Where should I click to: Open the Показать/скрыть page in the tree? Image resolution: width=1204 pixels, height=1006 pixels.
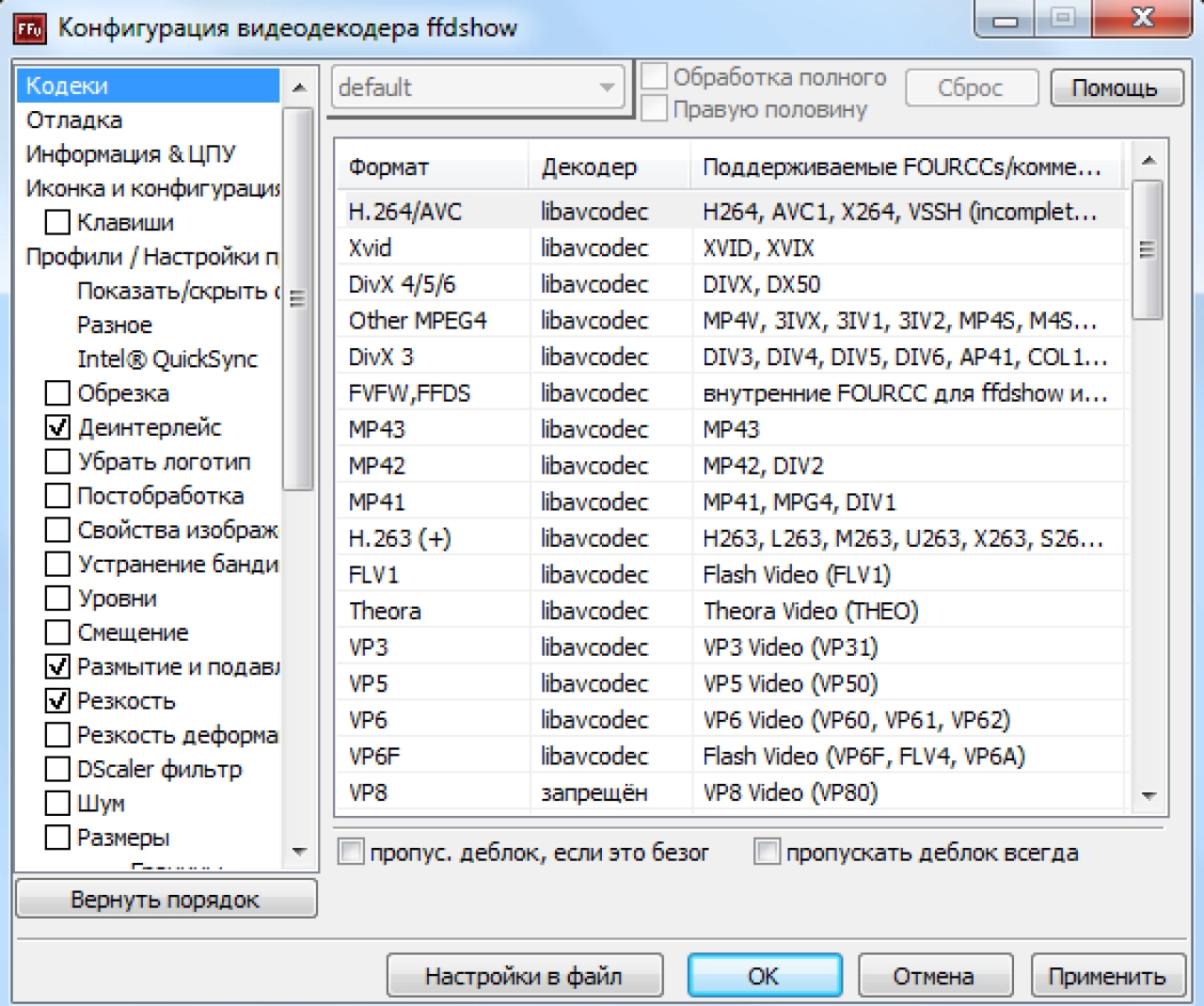click(178, 291)
